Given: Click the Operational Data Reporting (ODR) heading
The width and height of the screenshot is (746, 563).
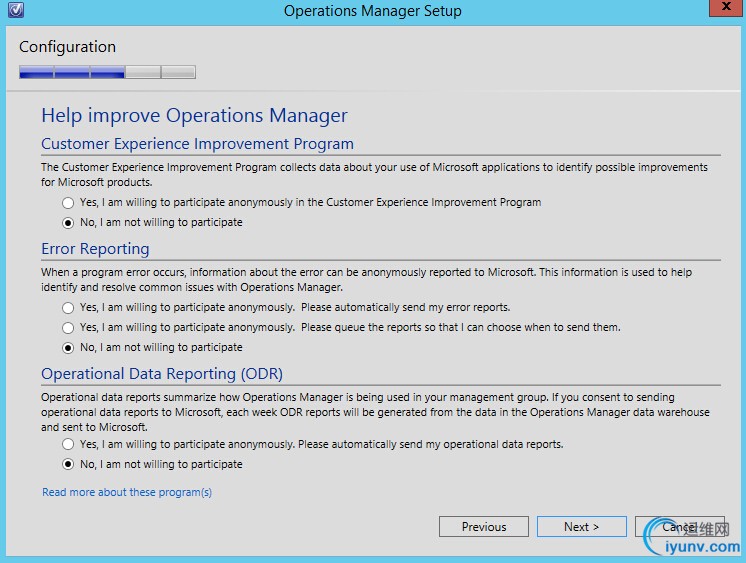Looking at the screenshot, I should [162, 374].
